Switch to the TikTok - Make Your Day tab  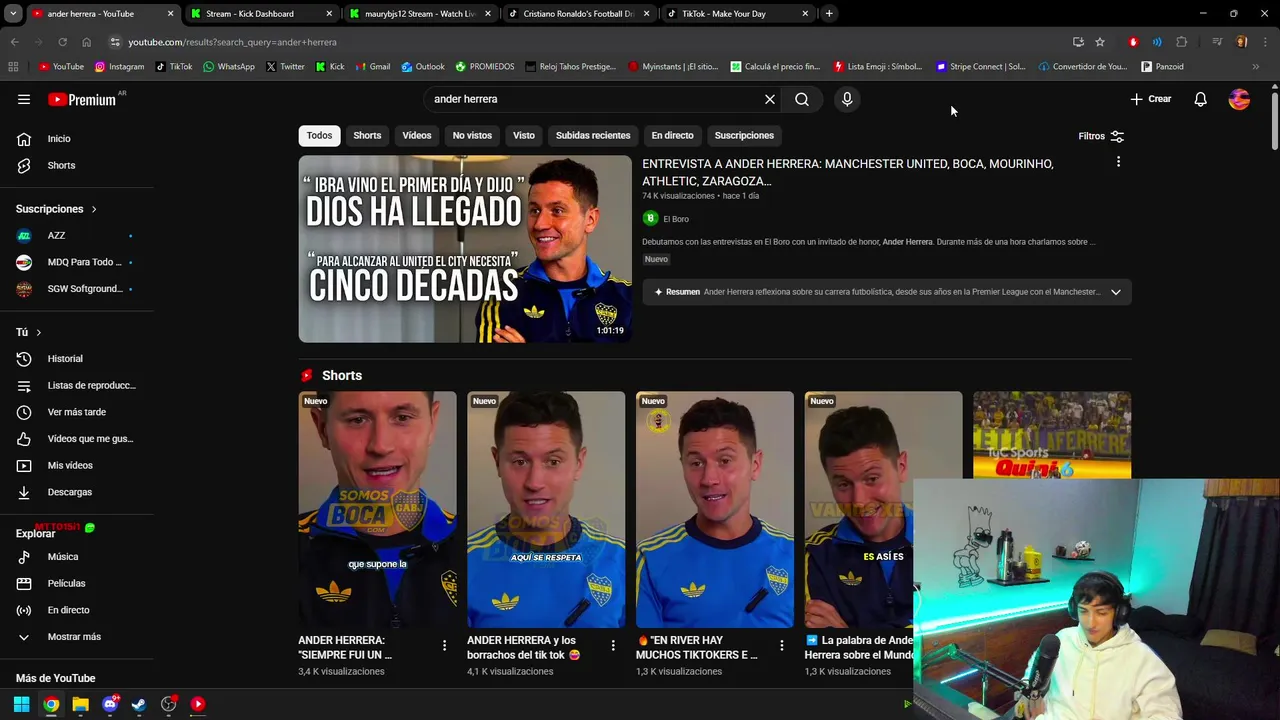click(x=737, y=14)
